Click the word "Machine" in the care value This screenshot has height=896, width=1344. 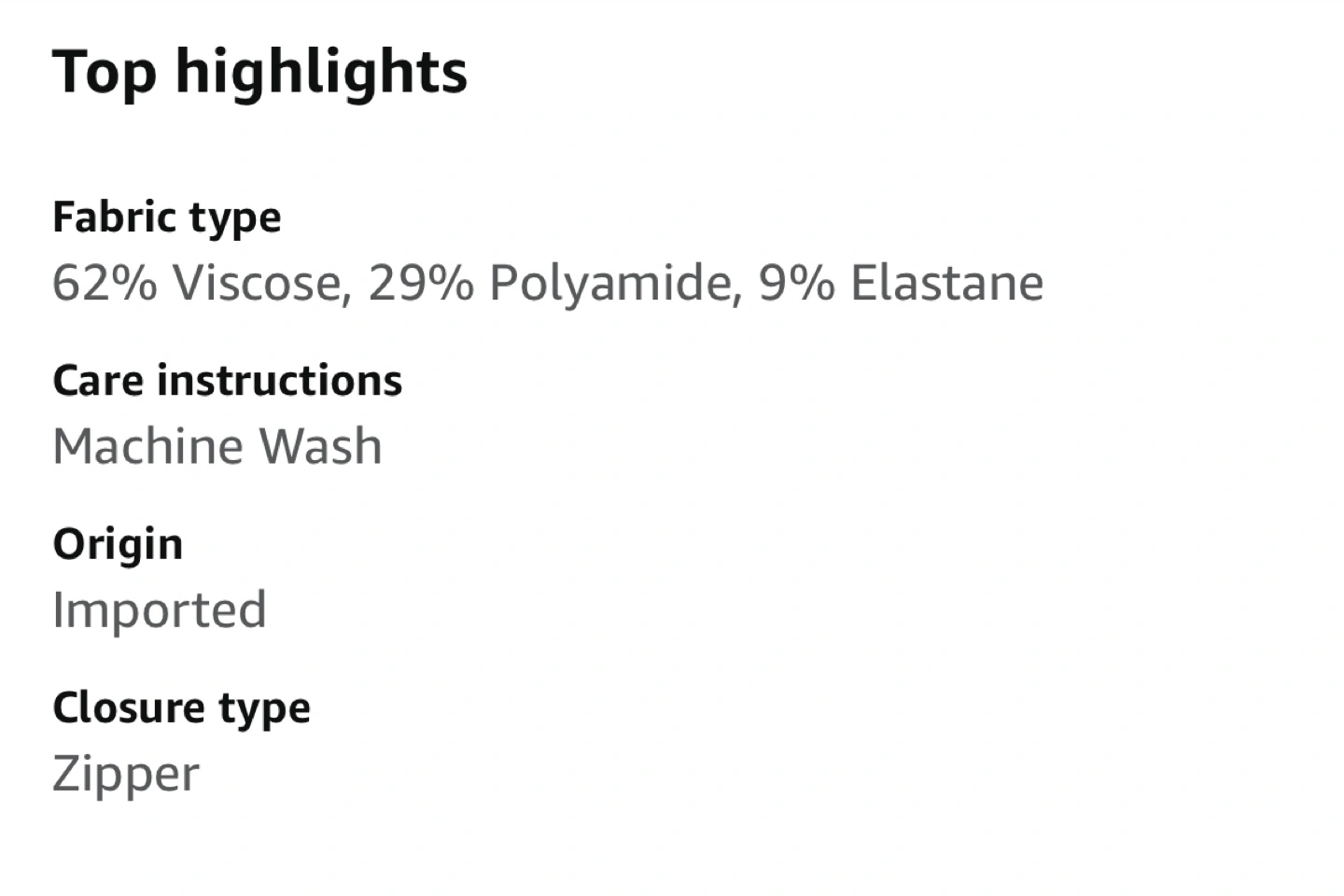(x=147, y=446)
